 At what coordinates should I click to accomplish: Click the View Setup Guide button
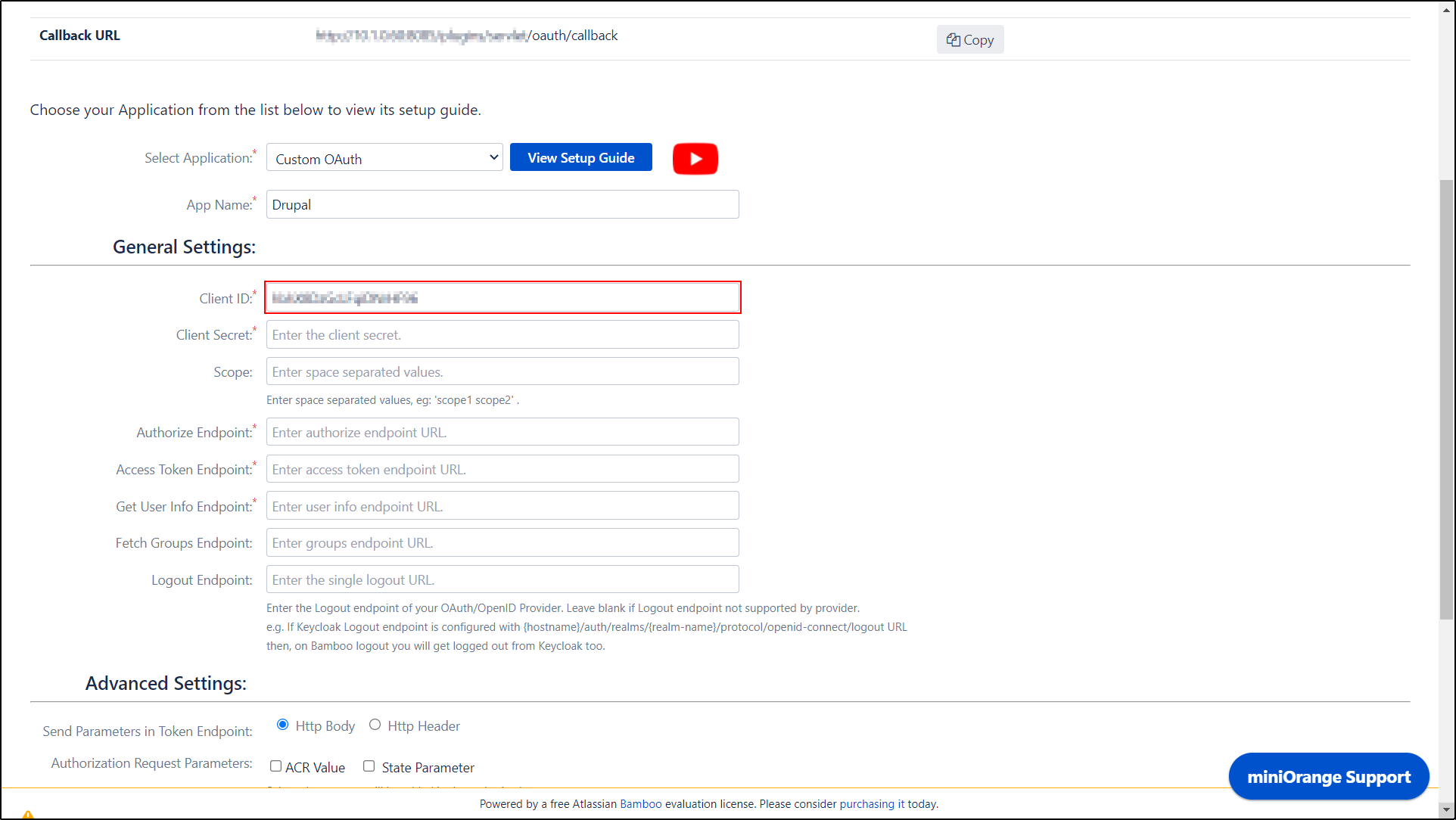[580, 157]
